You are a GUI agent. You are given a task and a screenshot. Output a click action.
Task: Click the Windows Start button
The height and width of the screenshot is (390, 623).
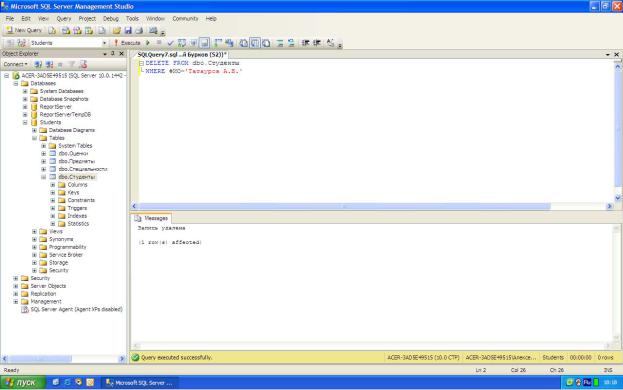pyautogui.click(x=23, y=382)
